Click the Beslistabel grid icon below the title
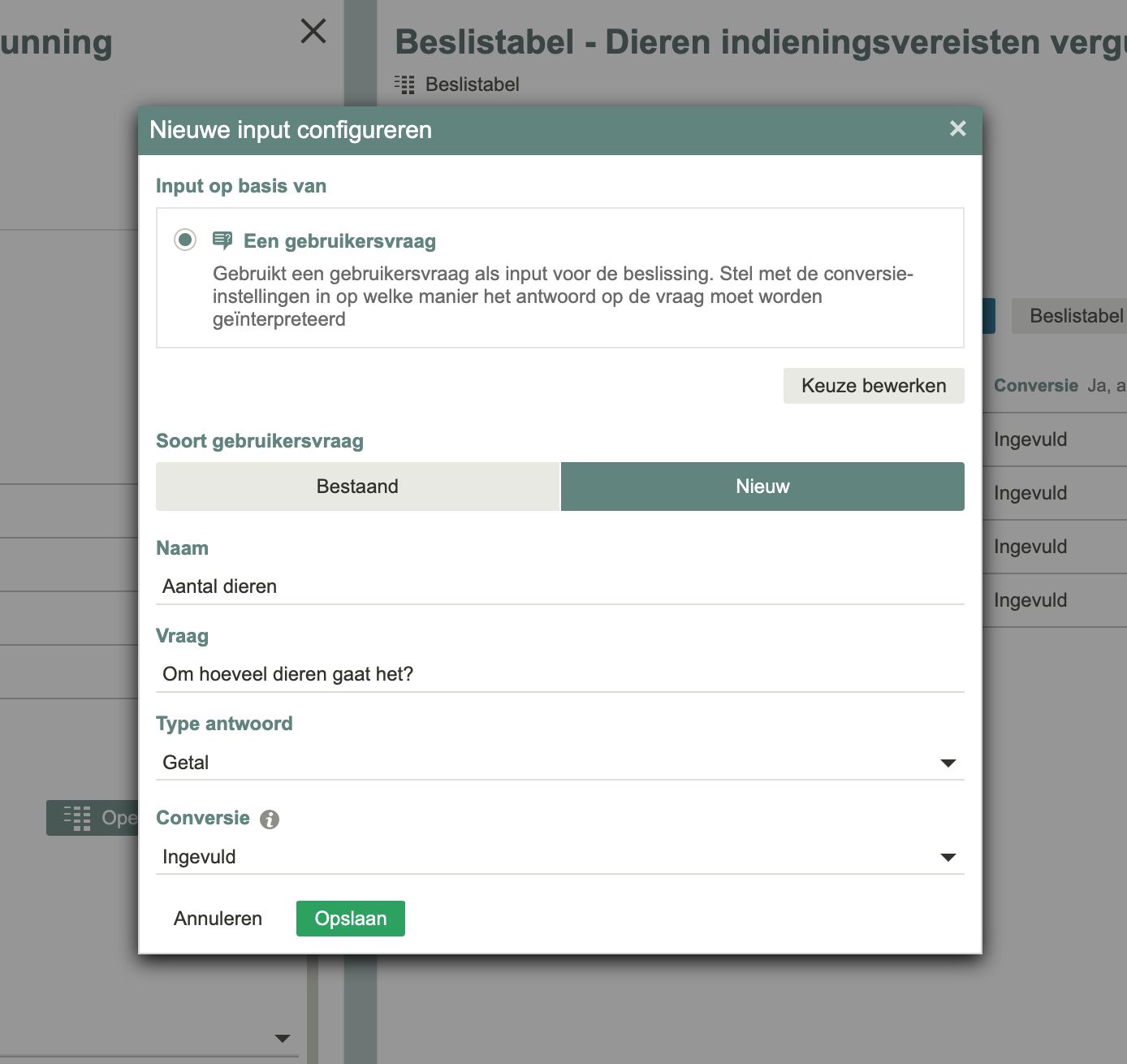 [x=404, y=84]
